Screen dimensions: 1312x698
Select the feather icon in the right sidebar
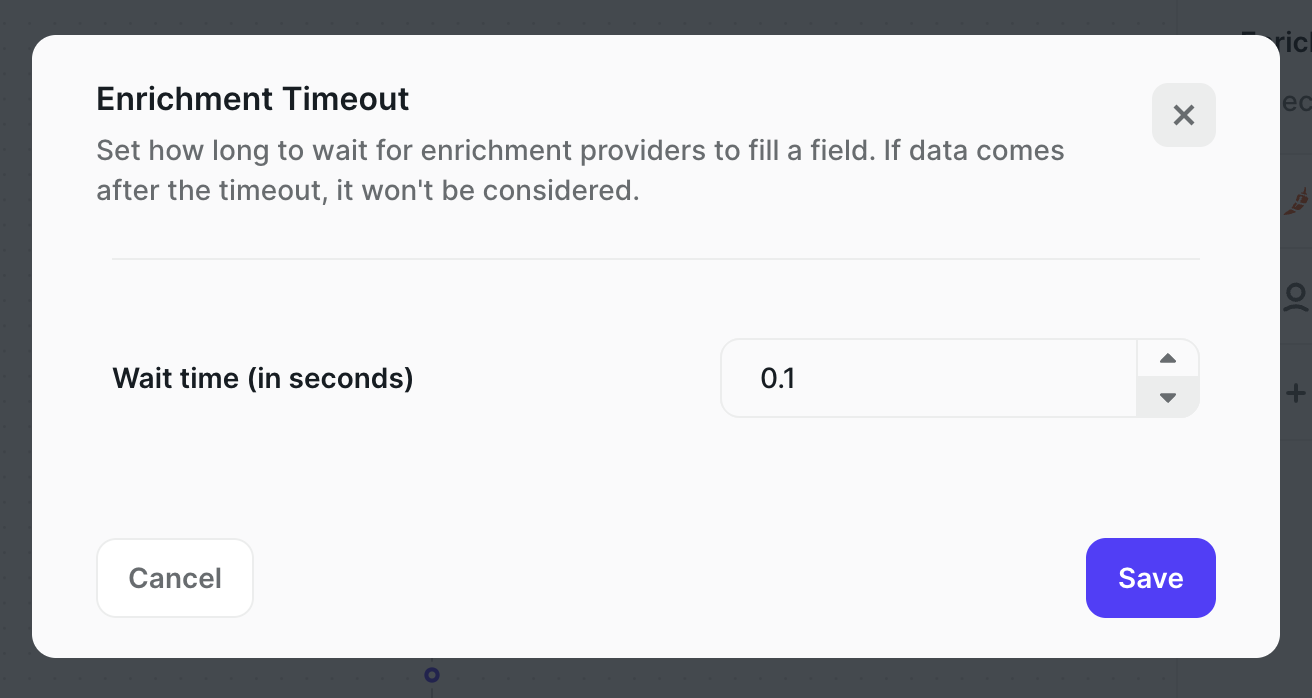tap(1299, 201)
